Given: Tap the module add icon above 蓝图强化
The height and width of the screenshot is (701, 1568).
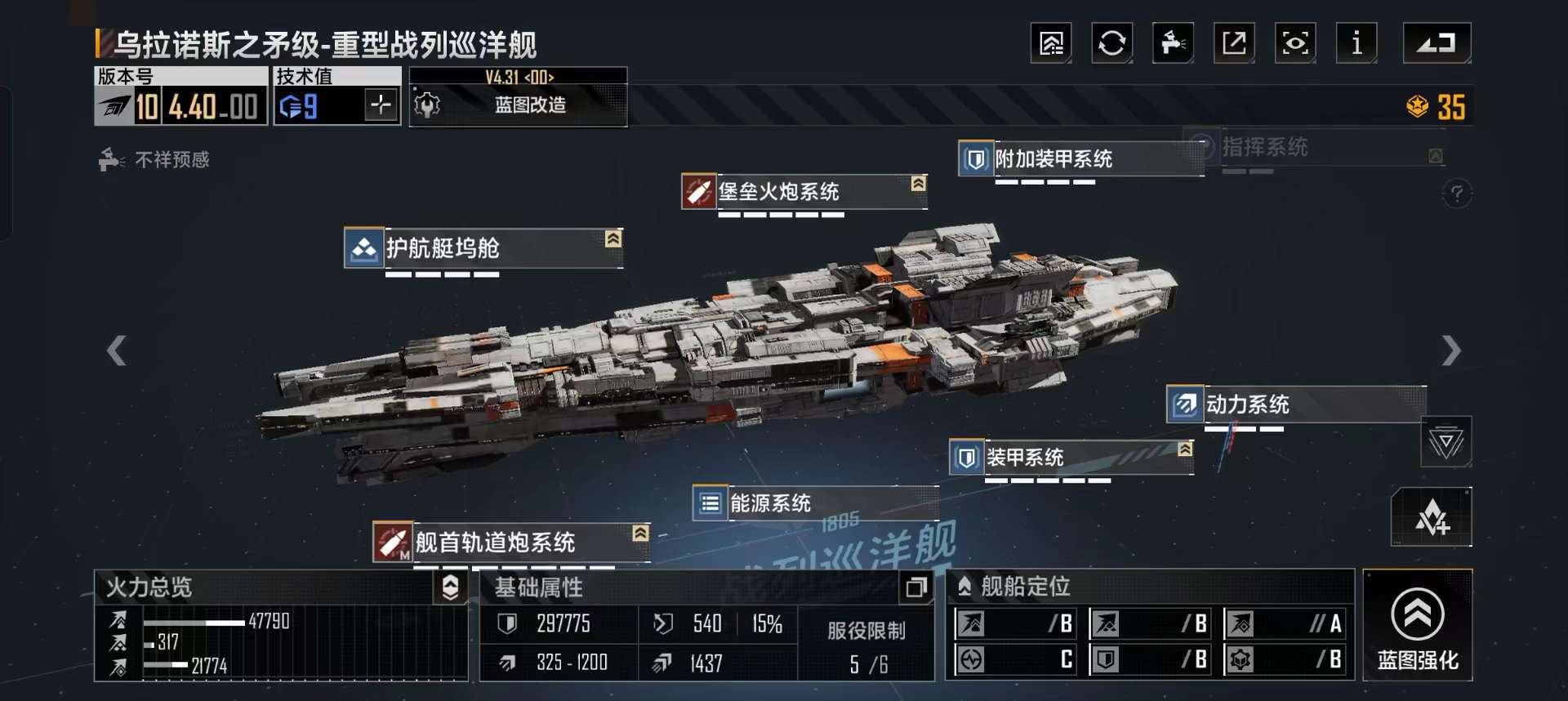Looking at the screenshot, I should click(x=1432, y=517).
